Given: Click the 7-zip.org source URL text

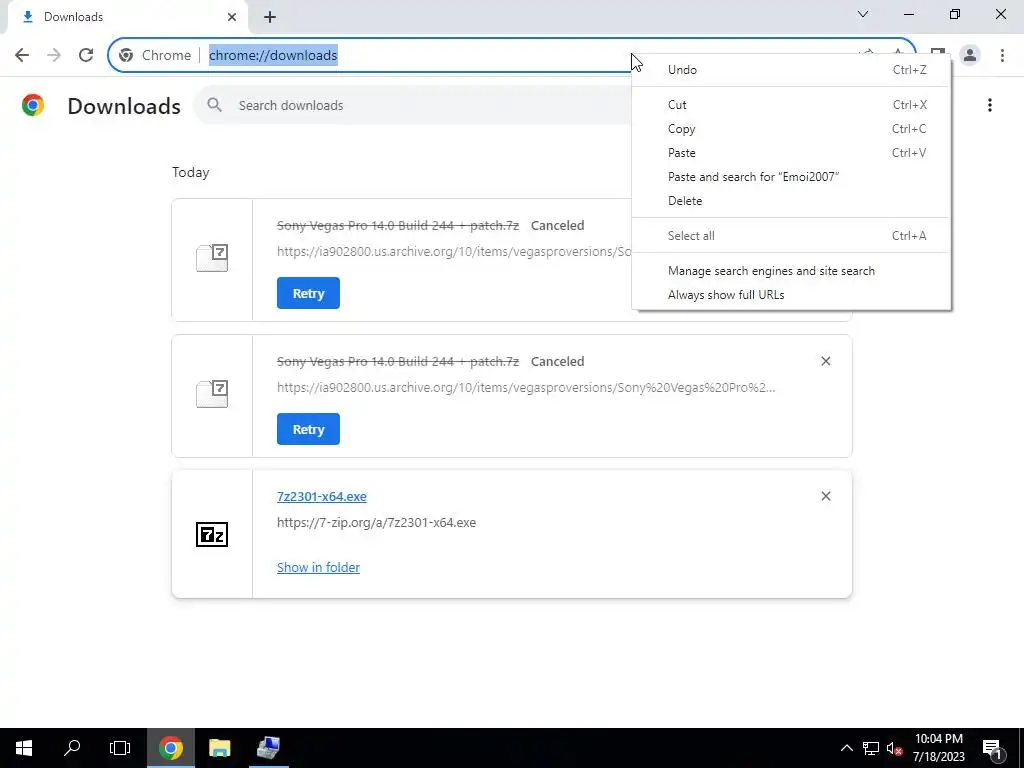Looking at the screenshot, I should click(376, 522).
